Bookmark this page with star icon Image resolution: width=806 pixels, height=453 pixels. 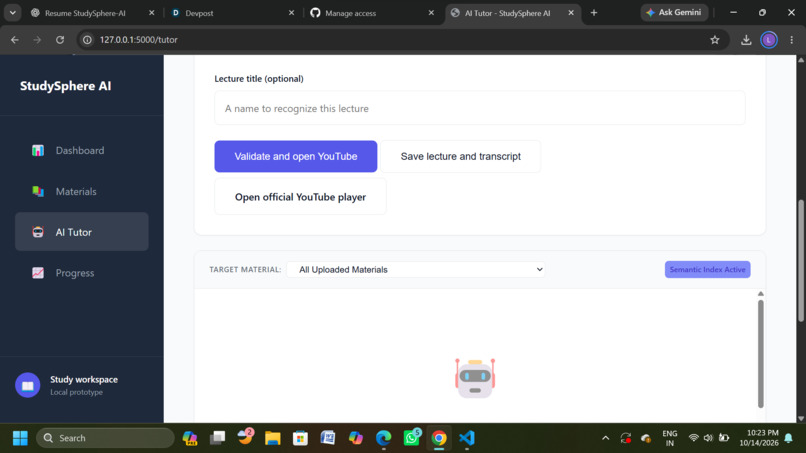[x=715, y=40]
